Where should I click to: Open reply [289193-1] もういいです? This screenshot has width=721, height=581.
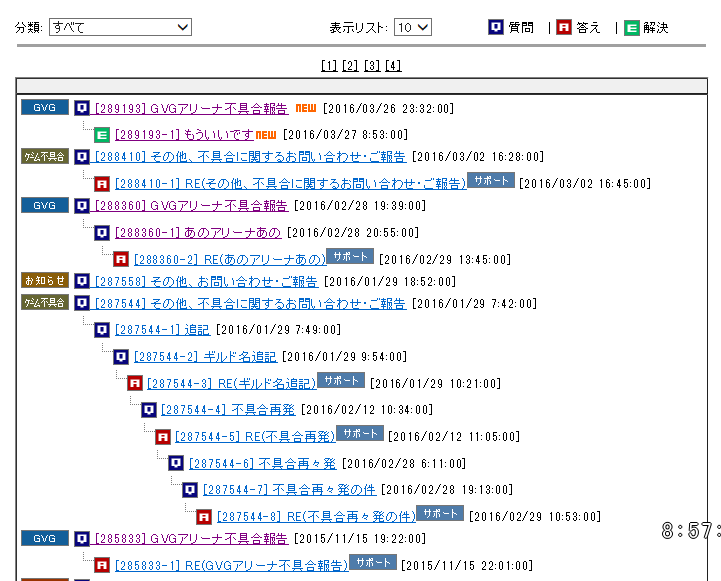[x=184, y=135]
